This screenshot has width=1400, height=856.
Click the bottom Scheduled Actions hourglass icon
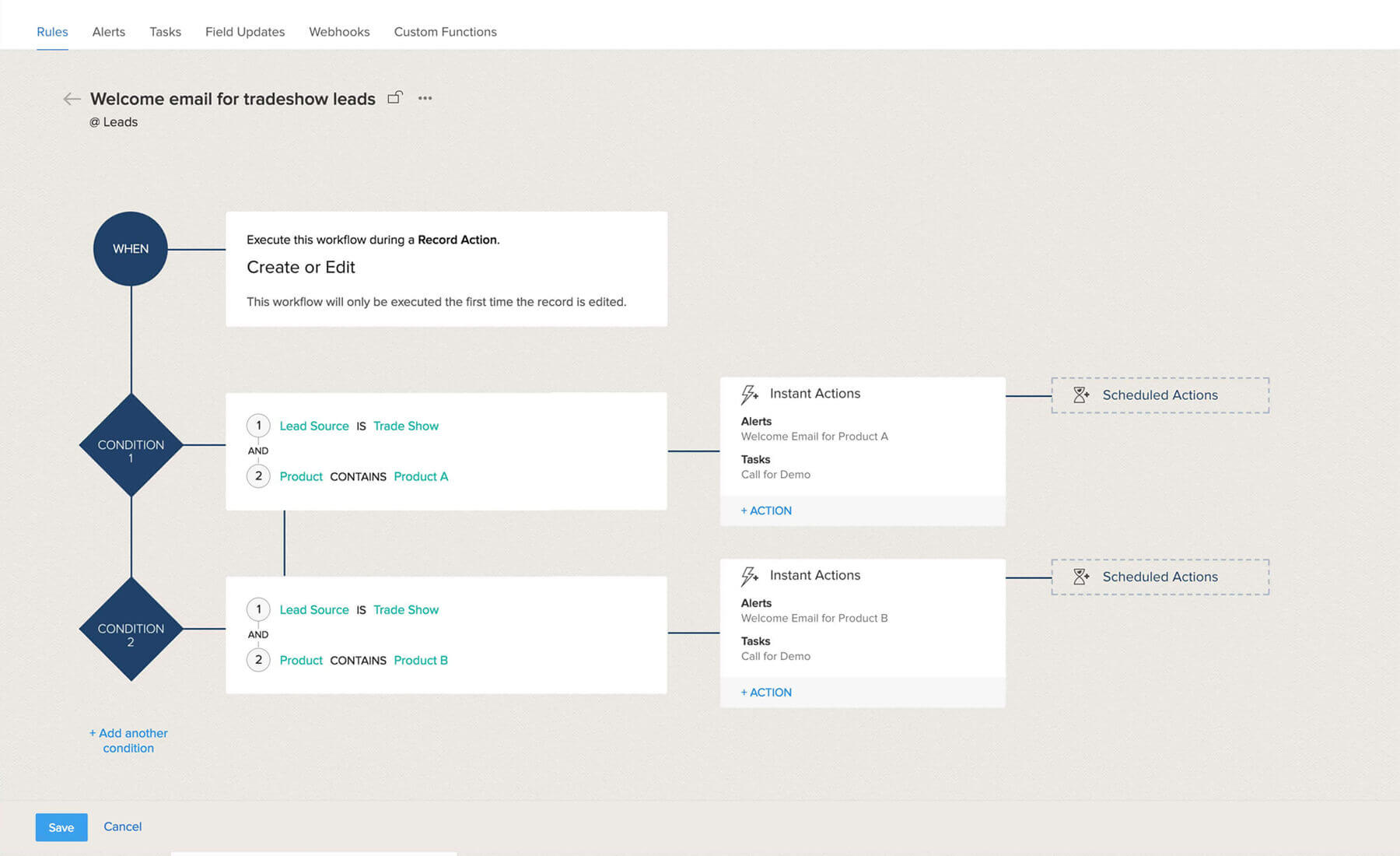1081,577
